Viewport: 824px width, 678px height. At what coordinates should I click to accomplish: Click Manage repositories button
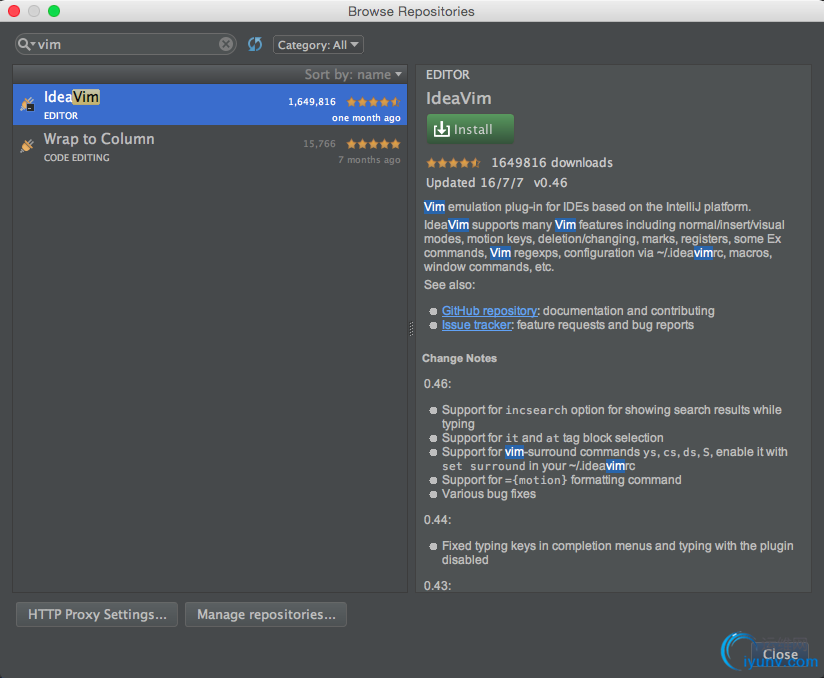tap(266, 614)
